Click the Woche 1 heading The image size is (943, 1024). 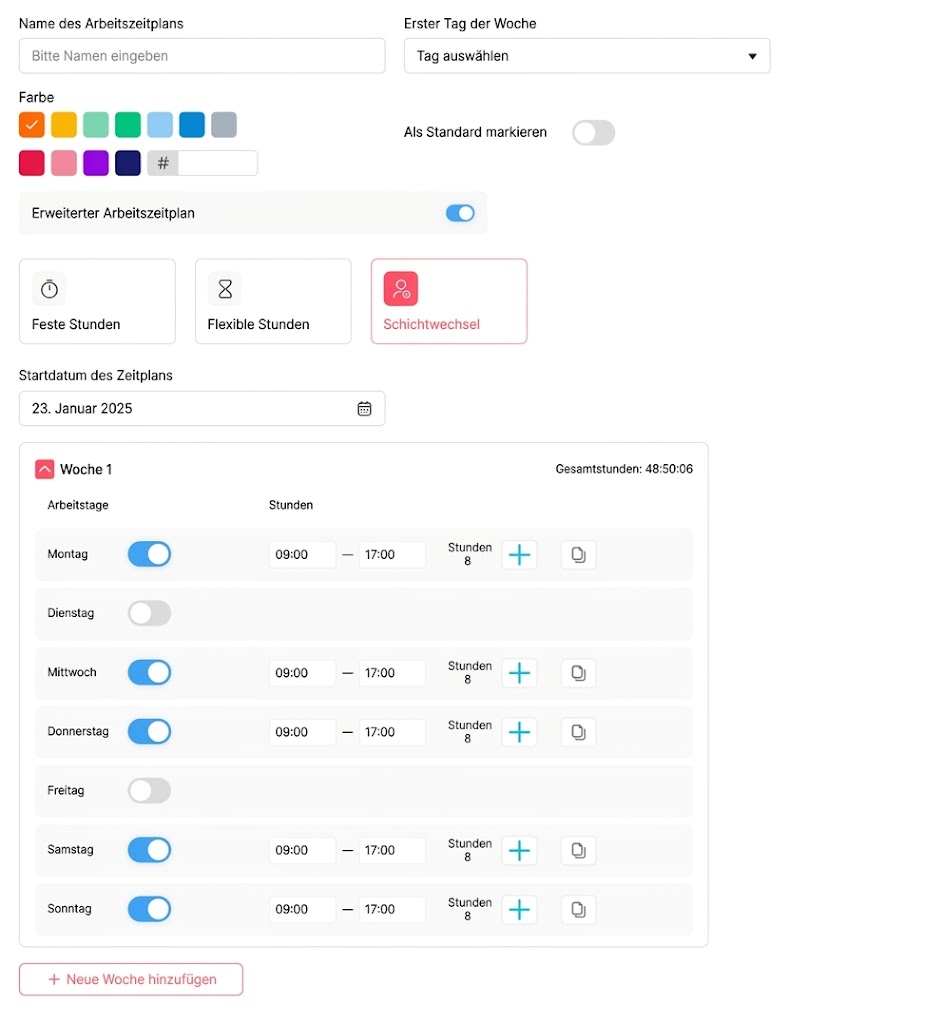coord(86,470)
